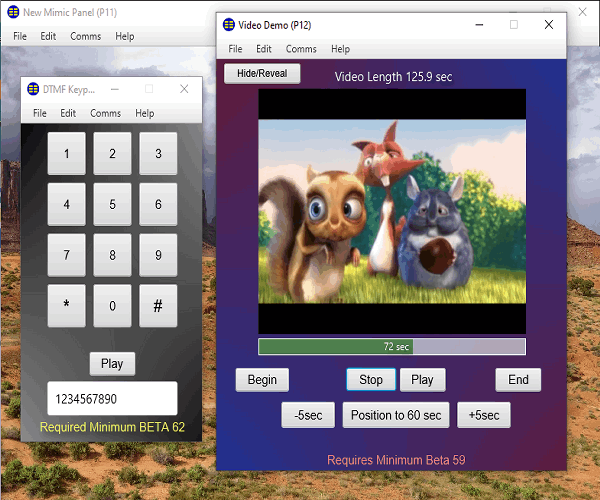Open Comms menu in DTMF Keypad window

[106, 113]
